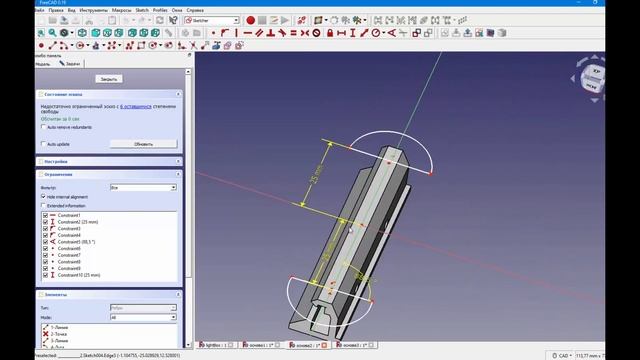Apply the lock constraint padlock icon

tap(330, 33)
